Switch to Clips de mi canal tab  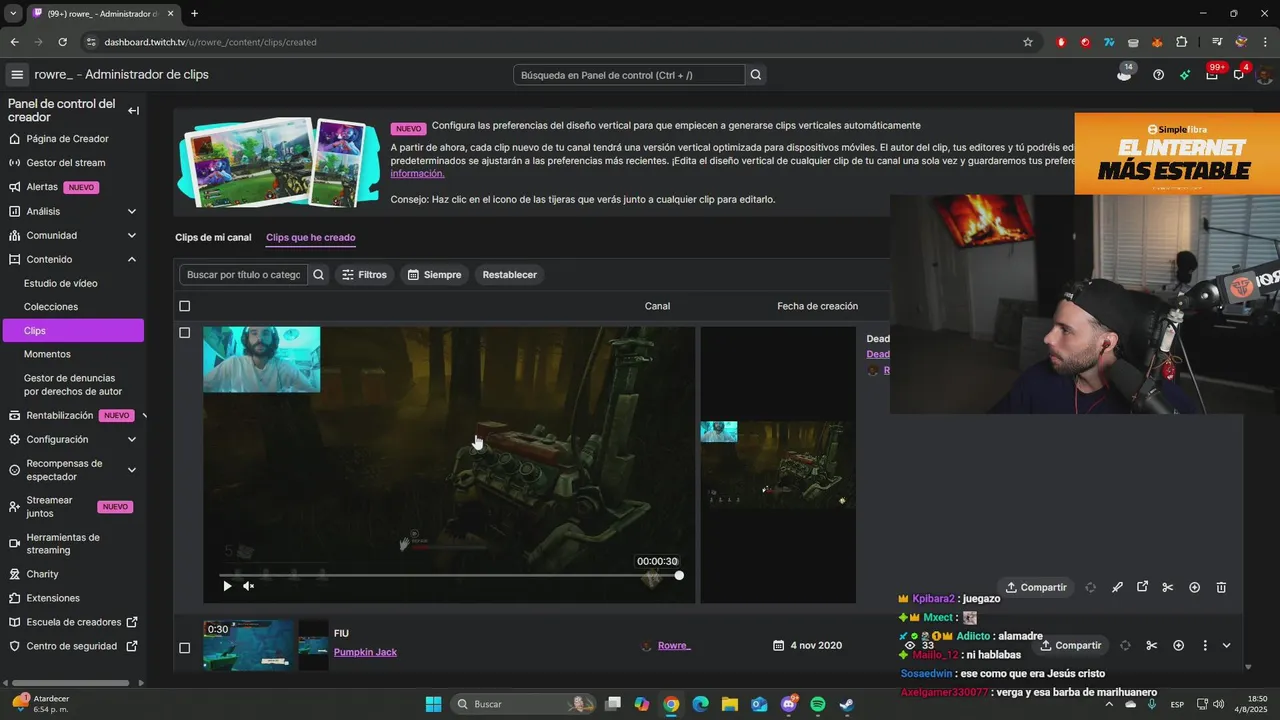pos(213,238)
